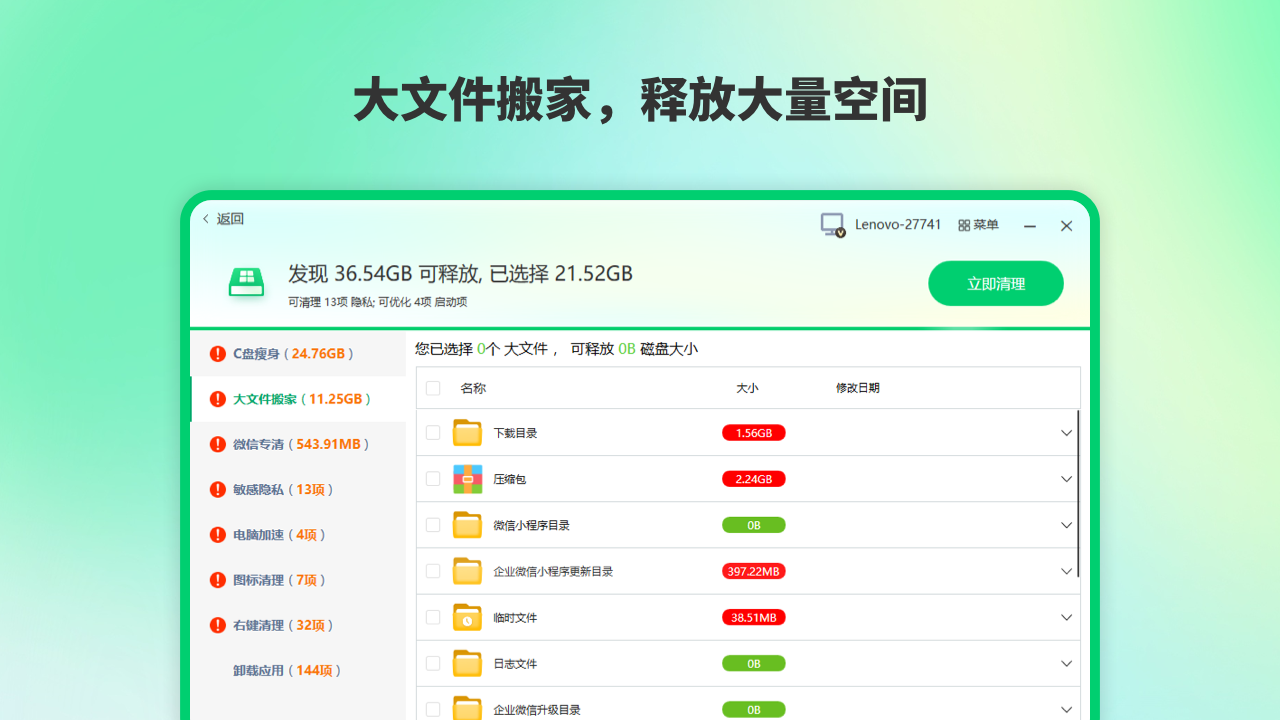
Task: Check the 临时文件 row checkbox
Action: click(x=433, y=617)
